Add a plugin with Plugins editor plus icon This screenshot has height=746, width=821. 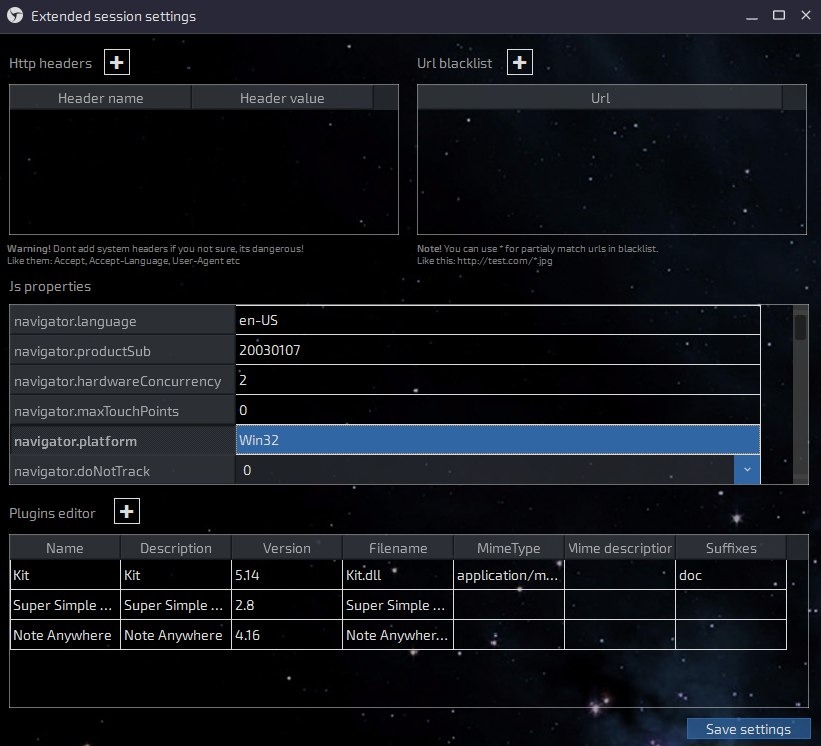point(127,511)
